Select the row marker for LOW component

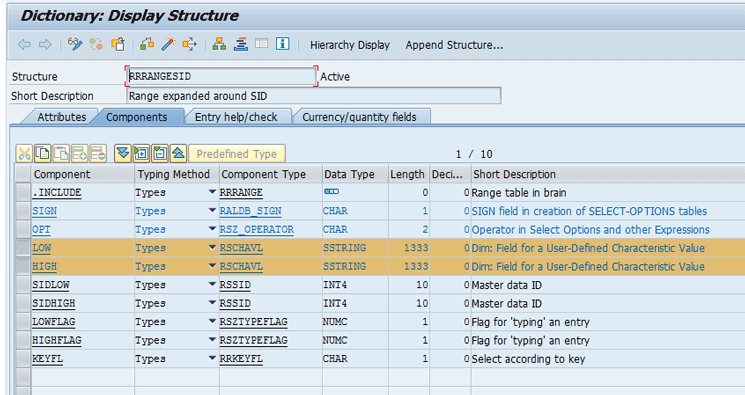point(23,248)
